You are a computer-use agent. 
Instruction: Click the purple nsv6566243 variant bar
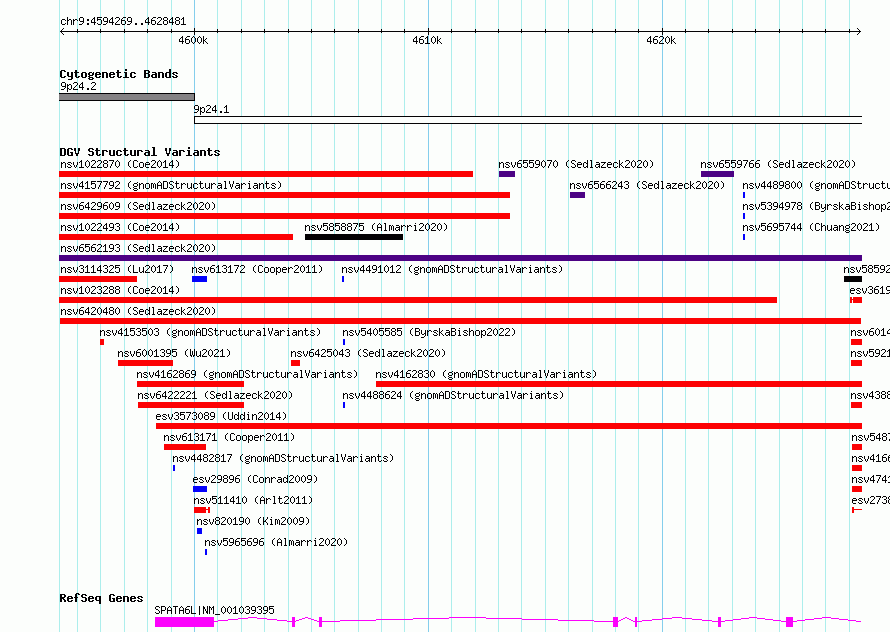(577, 195)
